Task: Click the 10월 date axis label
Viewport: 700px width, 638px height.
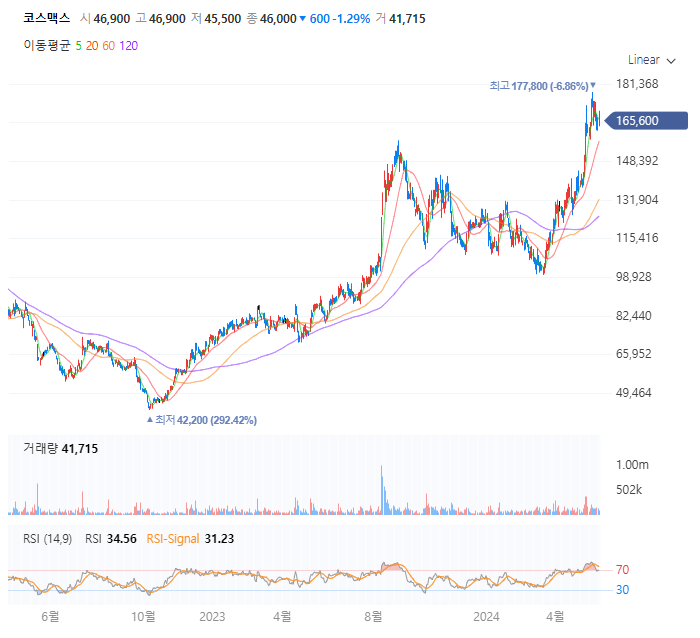Action: tap(143, 617)
